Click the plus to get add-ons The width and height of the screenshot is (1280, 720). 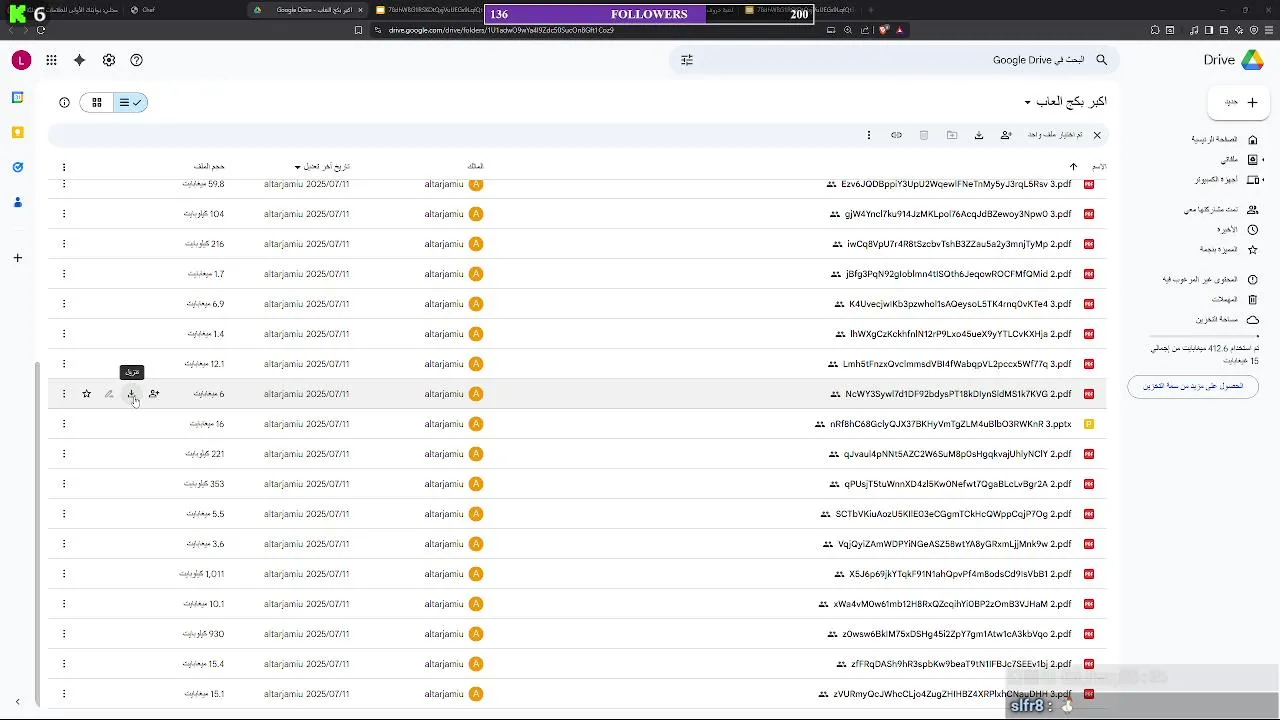[x=17, y=258]
